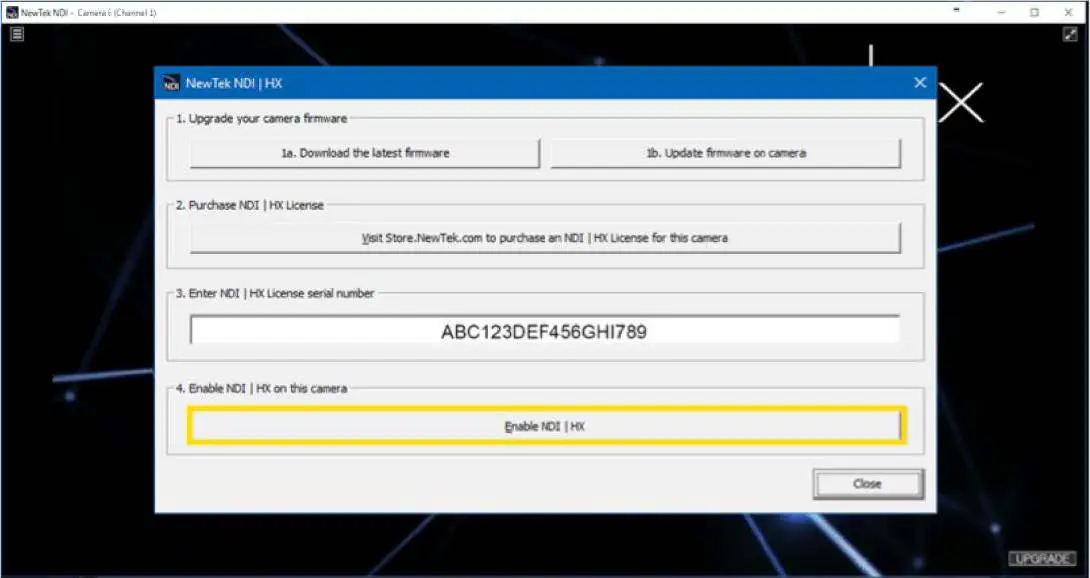Viewport: 1090px width, 578px height.
Task: Click the UPGRADE button in monitor window
Action: [1043, 559]
